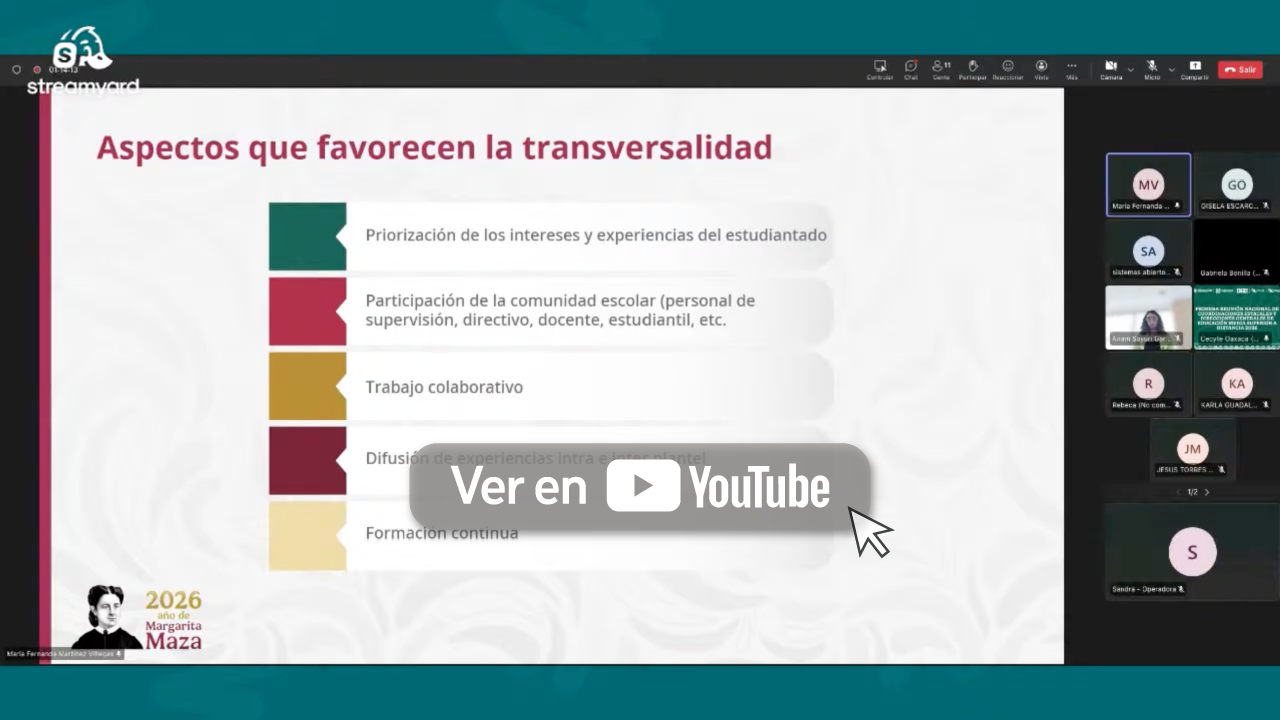Click the red recording indicator dot
1280x720 pixels.
[x=37, y=70]
